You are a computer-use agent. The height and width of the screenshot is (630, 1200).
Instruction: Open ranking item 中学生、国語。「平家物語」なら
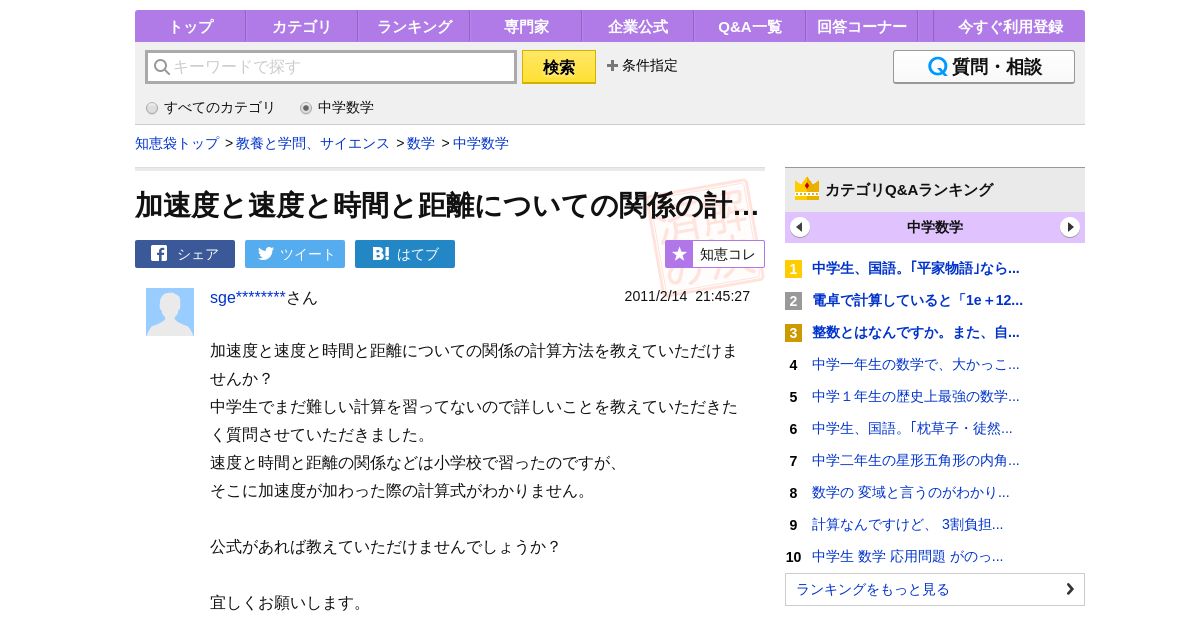coord(916,268)
